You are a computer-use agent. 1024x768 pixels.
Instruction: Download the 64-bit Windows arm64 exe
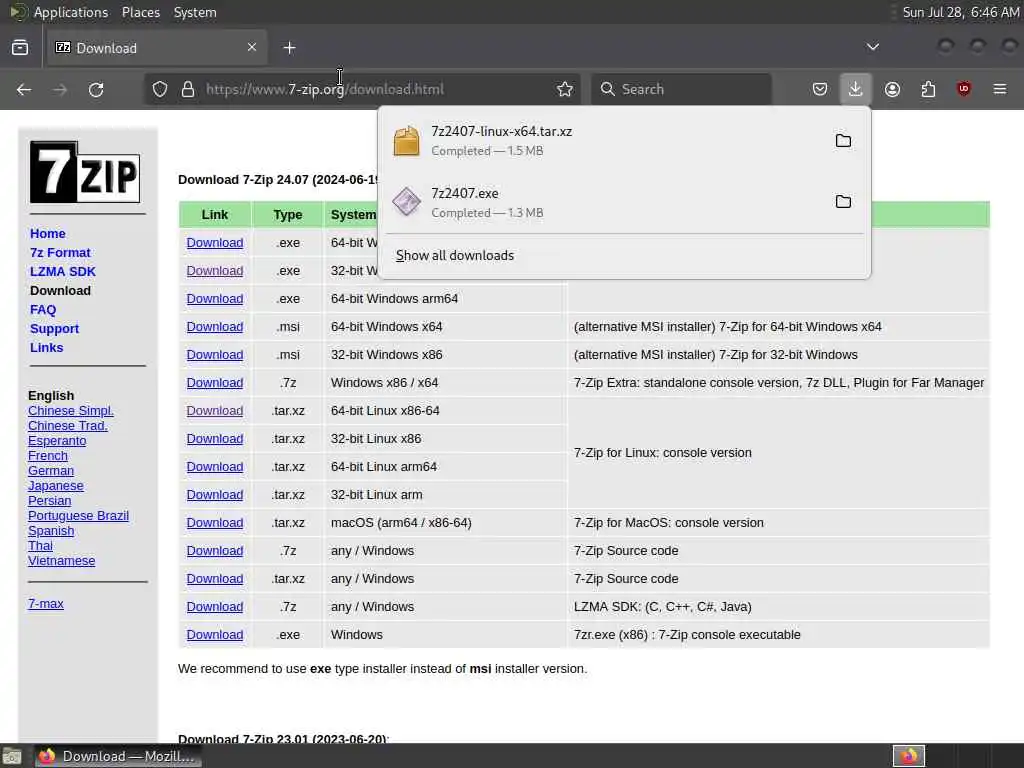(215, 298)
